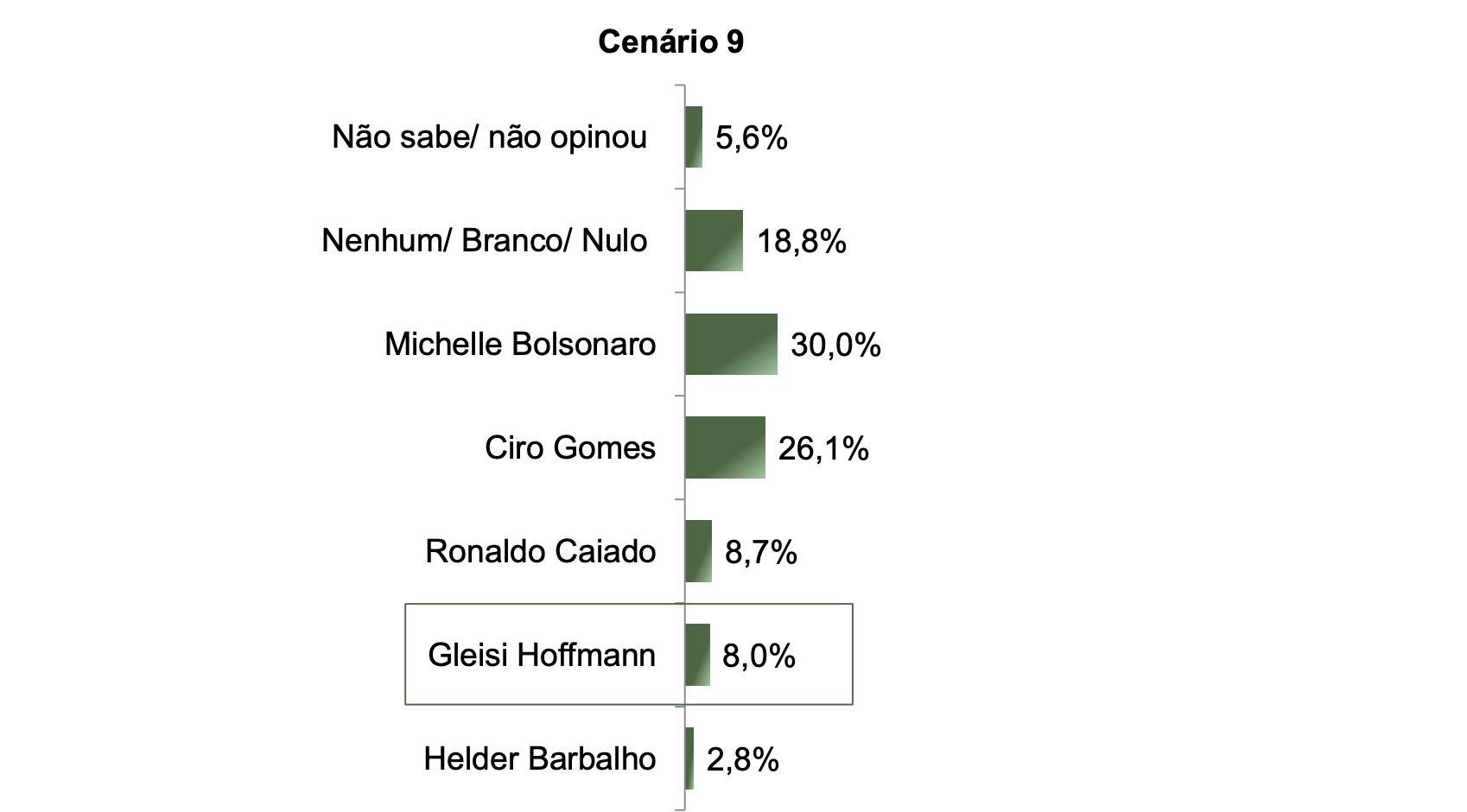Viewport: 1467px width, 812px height.
Task: Select the Não sabe/ não opinou bar
Action: (694, 137)
